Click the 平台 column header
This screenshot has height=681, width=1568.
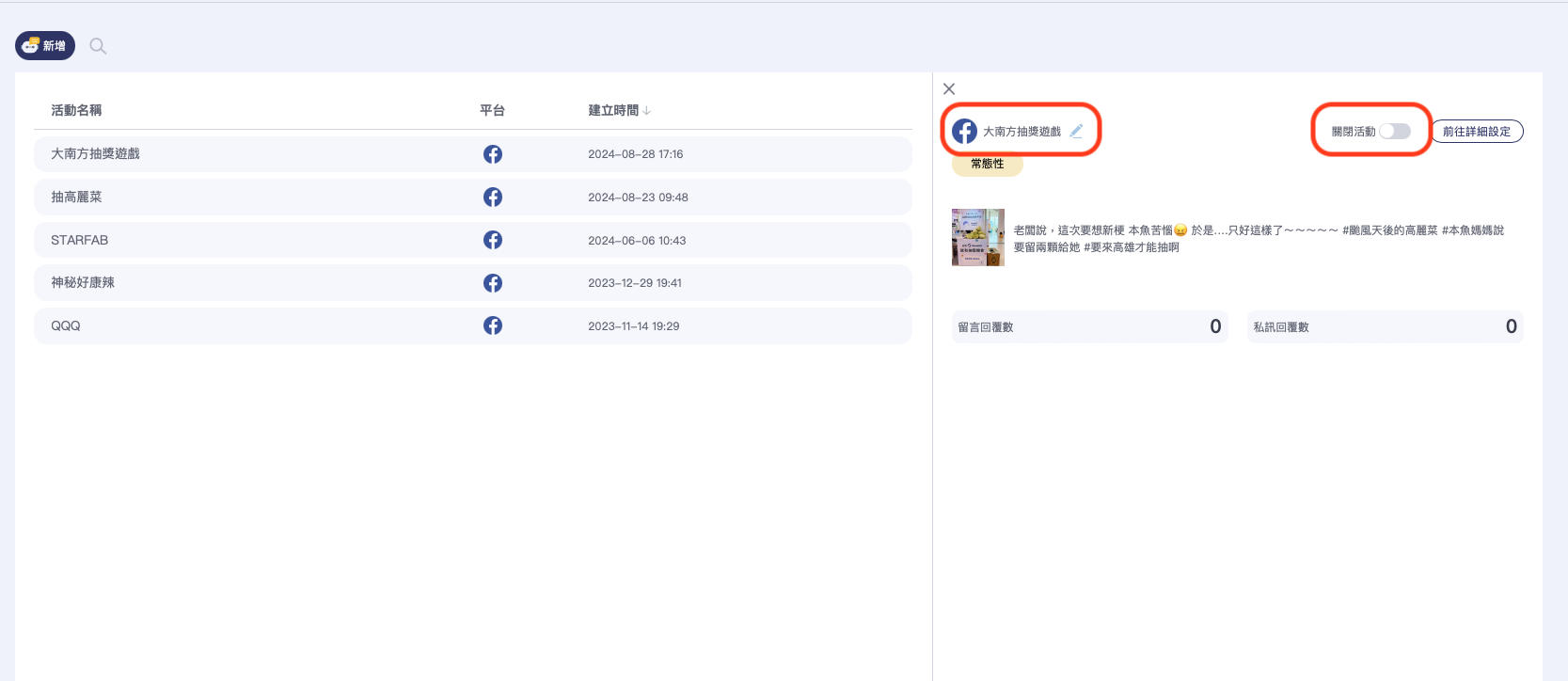click(492, 110)
